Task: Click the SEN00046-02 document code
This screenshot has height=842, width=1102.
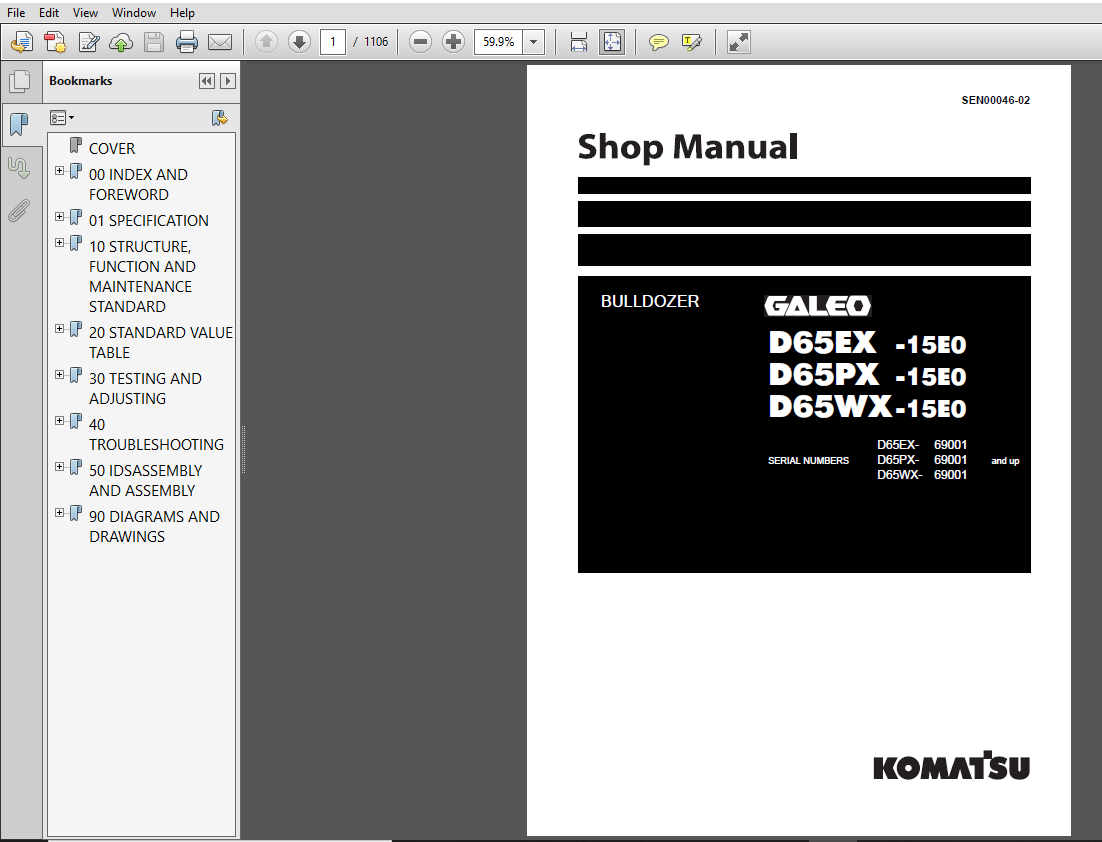Action: click(996, 101)
